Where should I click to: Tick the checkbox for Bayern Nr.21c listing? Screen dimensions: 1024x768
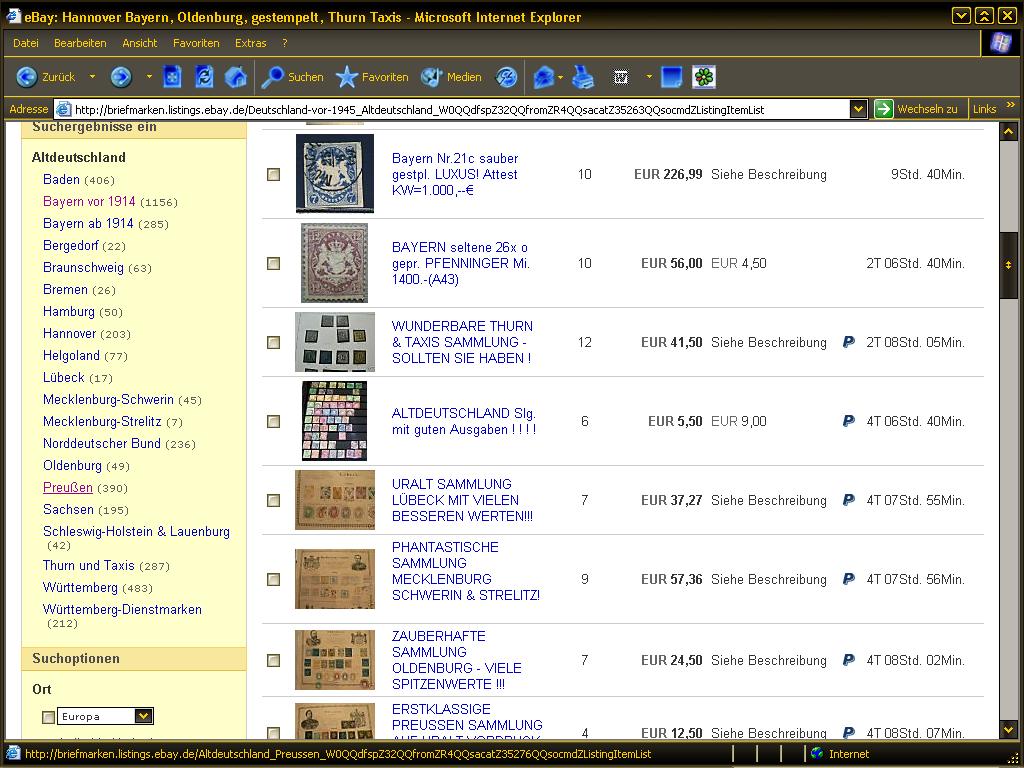pyautogui.click(x=274, y=174)
